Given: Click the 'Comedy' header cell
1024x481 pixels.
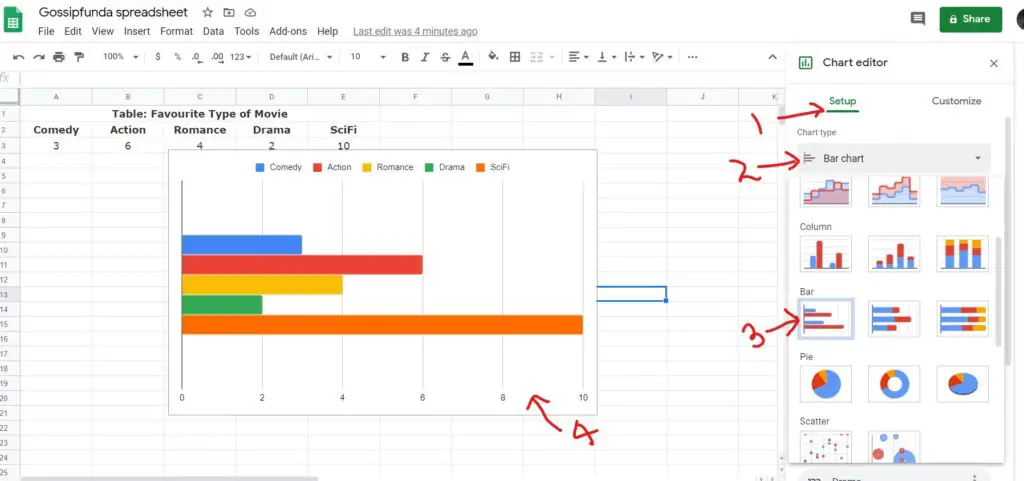Looking at the screenshot, I should click(56, 130).
